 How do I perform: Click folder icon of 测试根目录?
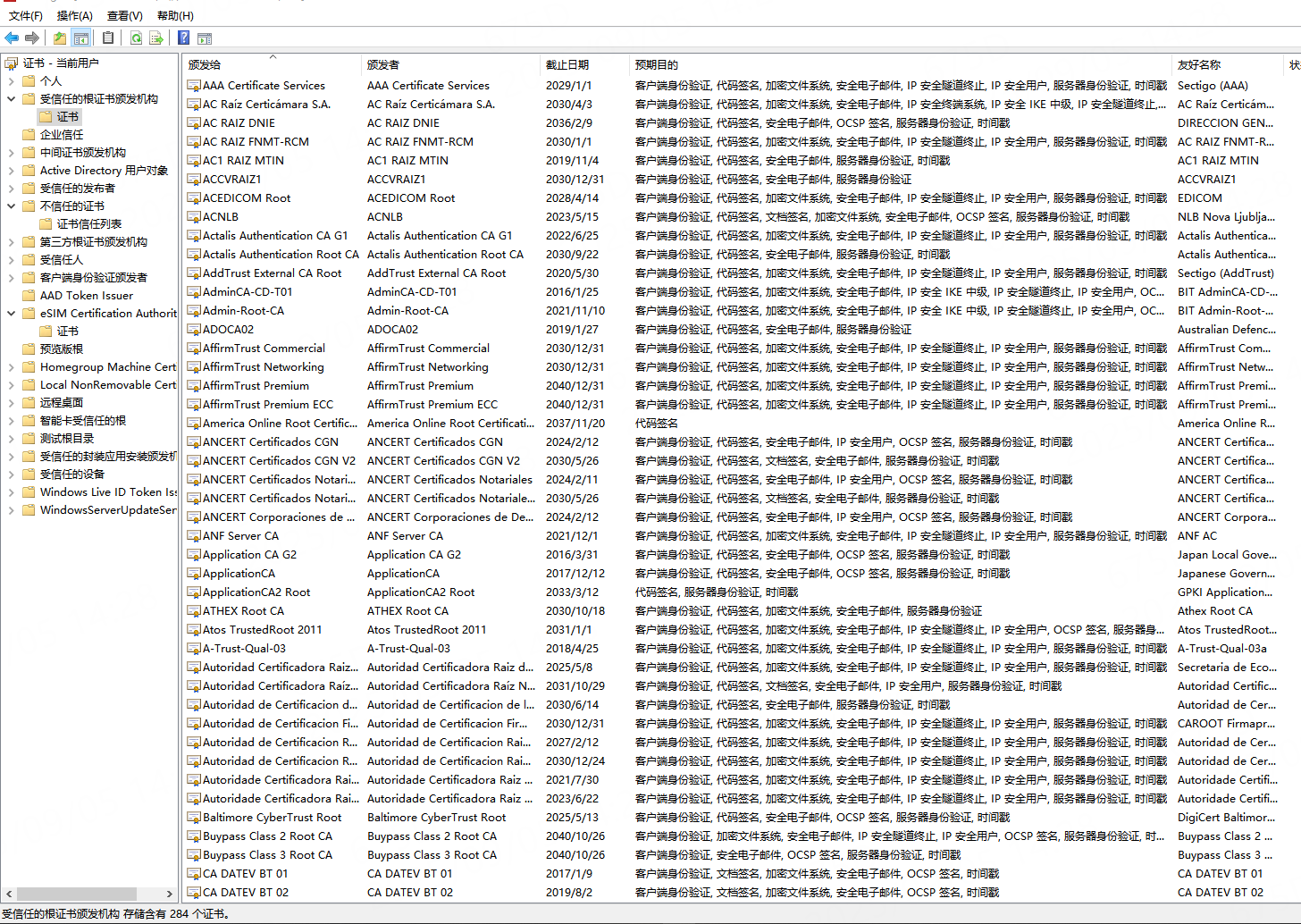[x=29, y=438]
